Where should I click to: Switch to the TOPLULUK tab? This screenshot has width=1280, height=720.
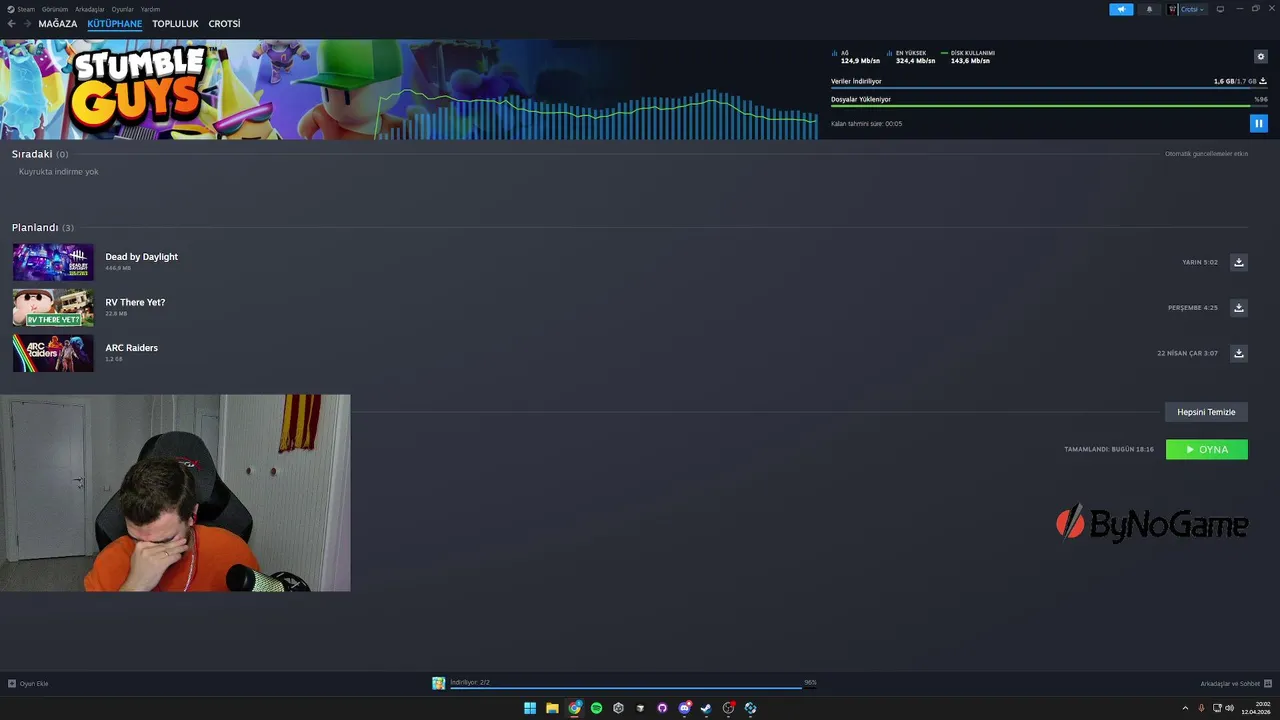pyautogui.click(x=175, y=24)
